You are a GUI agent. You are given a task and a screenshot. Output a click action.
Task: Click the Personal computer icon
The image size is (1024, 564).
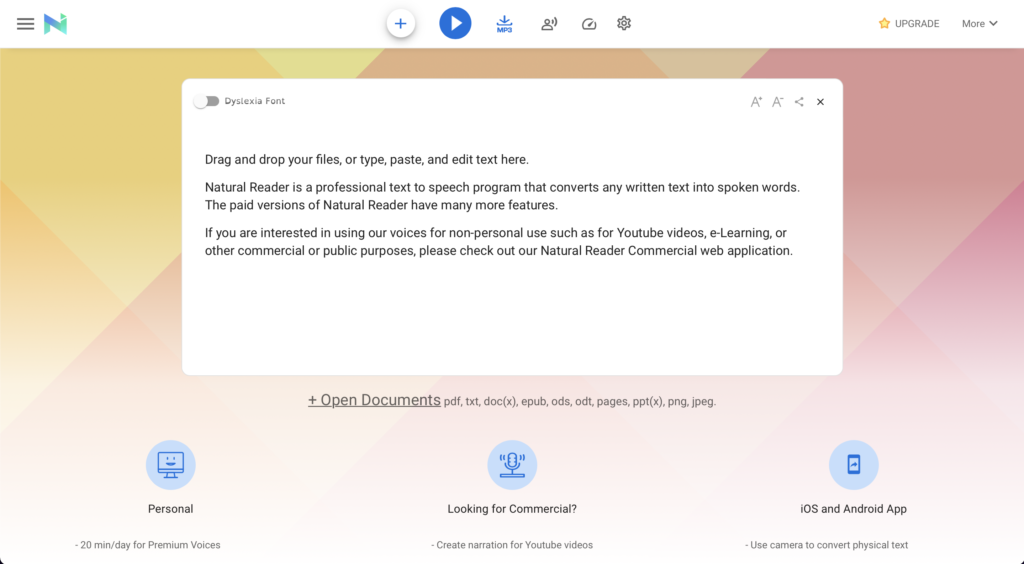170,465
